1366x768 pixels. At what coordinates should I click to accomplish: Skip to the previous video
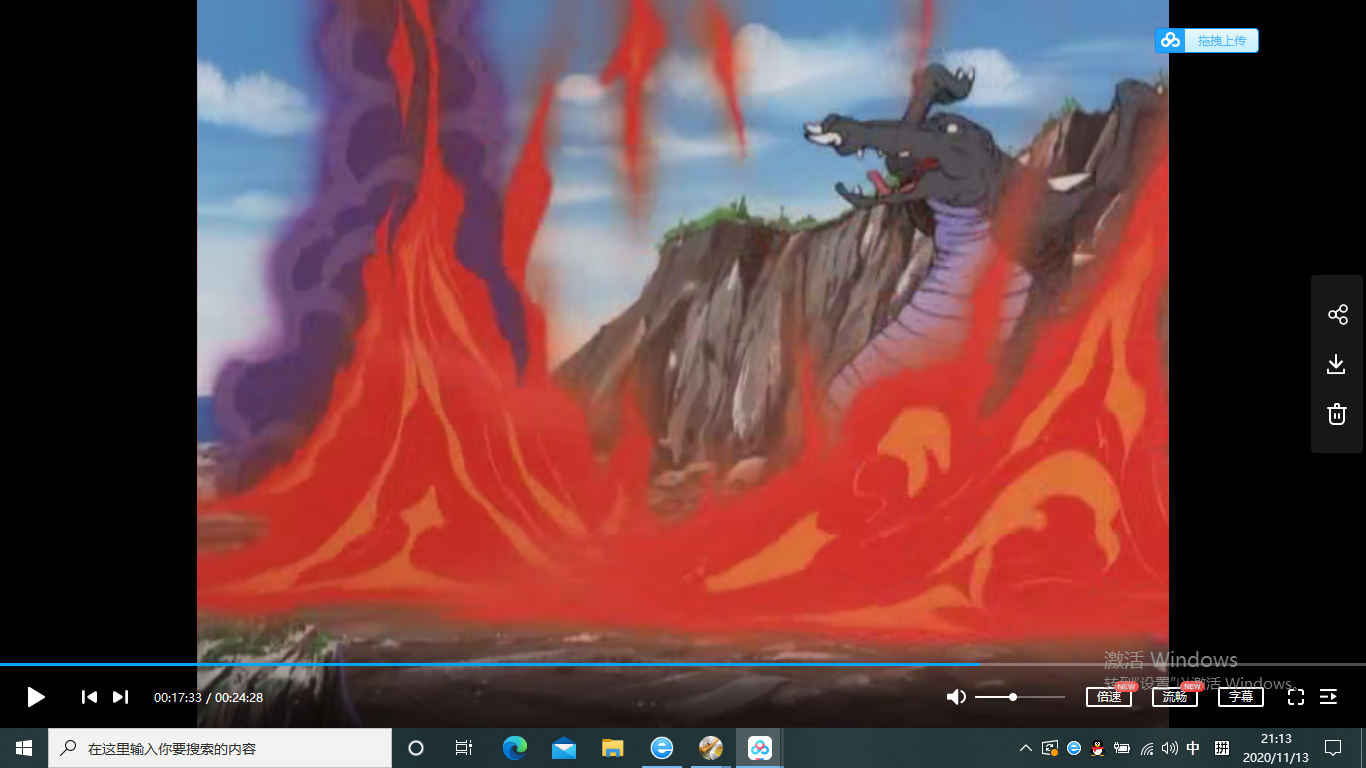89,697
